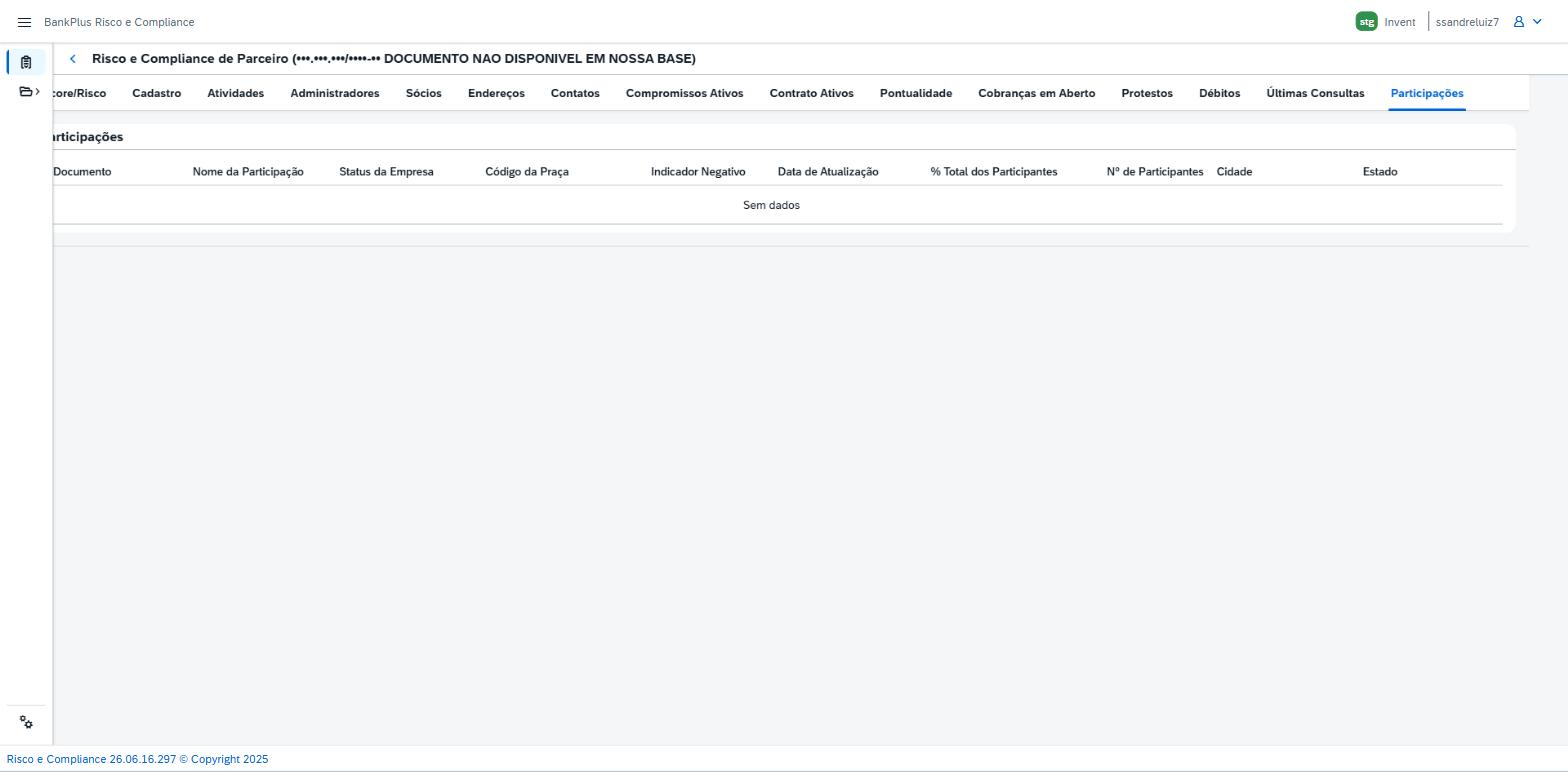
Task: Click the Documento column header
Action: pyautogui.click(x=82, y=172)
